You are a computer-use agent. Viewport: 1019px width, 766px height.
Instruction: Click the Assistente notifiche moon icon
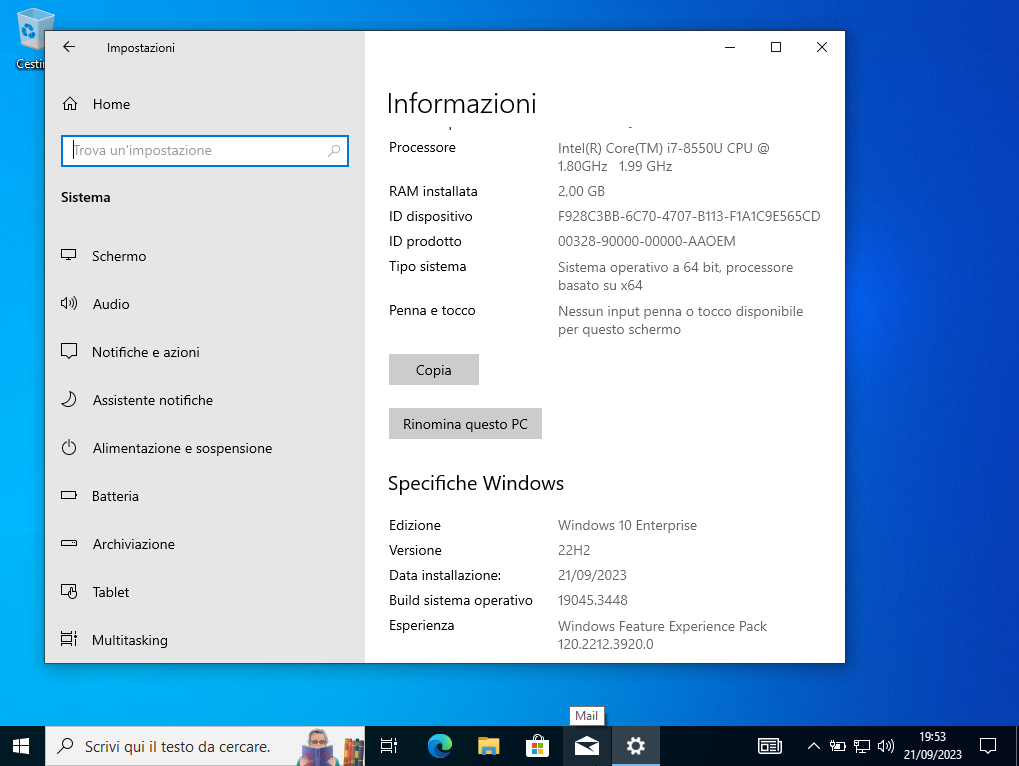click(69, 400)
